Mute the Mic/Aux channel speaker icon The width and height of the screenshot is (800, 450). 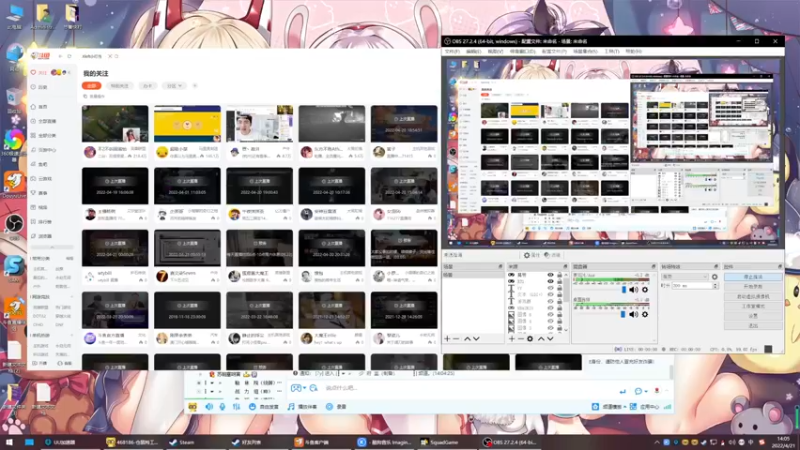(x=634, y=290)
